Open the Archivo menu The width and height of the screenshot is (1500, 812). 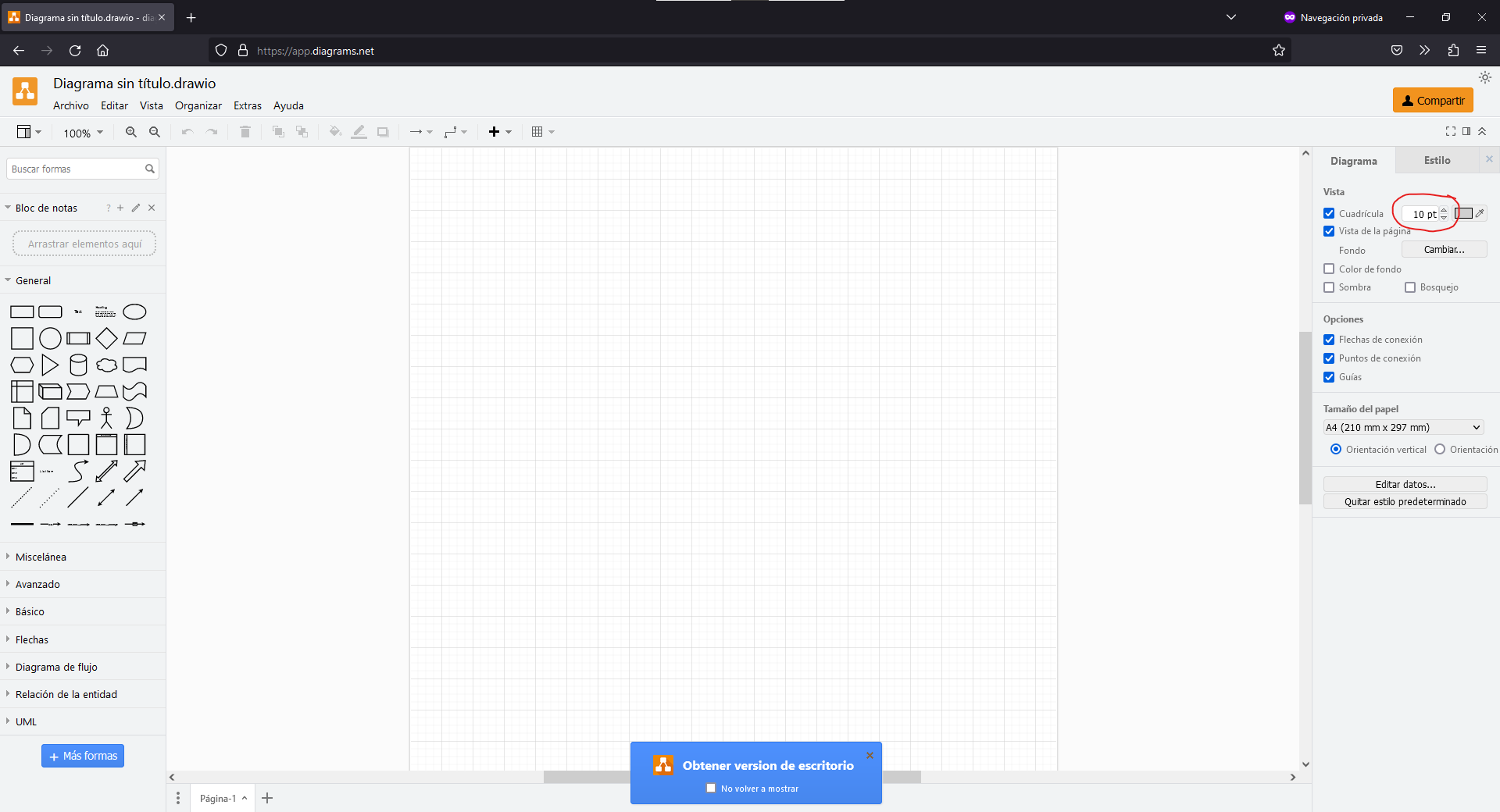click(x=71, y=105)
